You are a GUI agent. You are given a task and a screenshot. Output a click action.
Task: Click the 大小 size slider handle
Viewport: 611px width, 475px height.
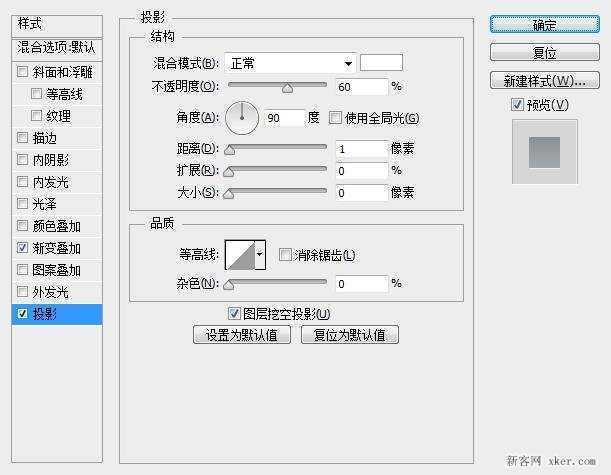229,194
